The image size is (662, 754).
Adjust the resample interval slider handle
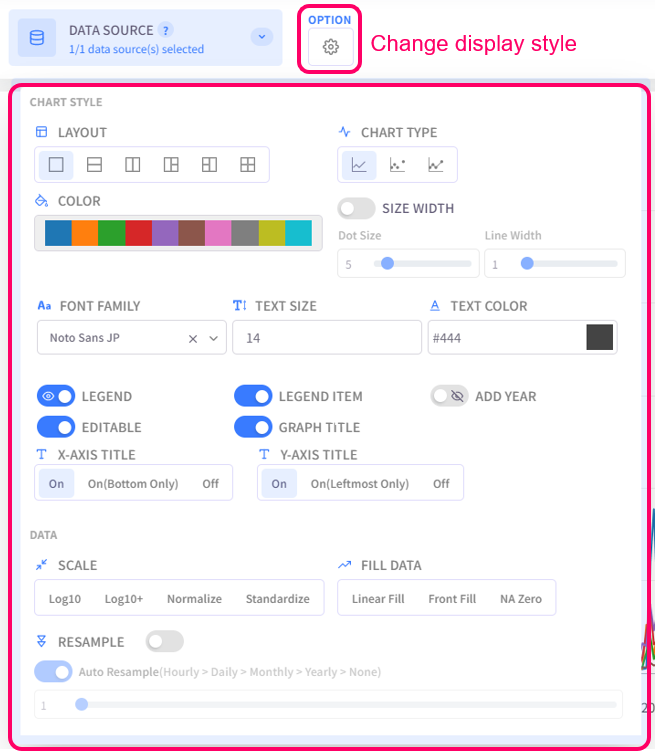(82, 704)
